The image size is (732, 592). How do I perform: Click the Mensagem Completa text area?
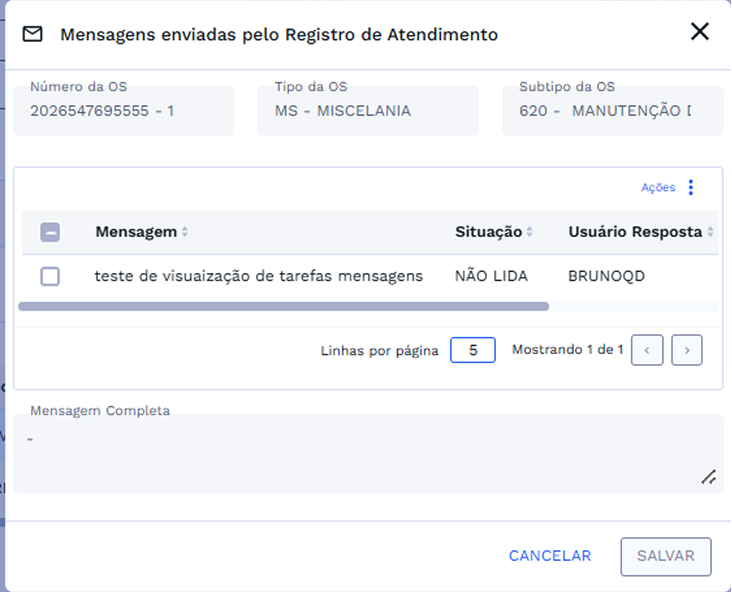point(368,453)
